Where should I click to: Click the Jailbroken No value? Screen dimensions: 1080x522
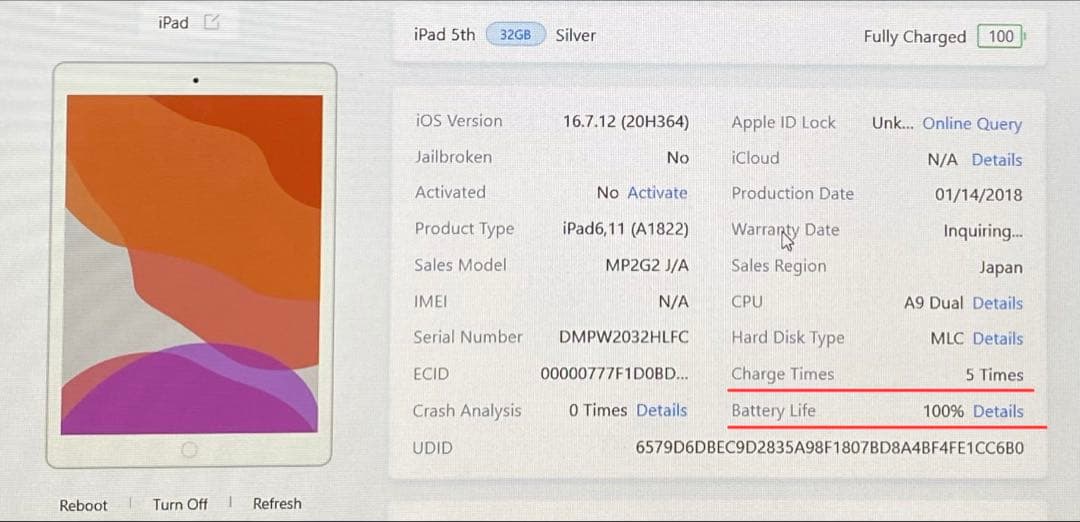point(678,158)
